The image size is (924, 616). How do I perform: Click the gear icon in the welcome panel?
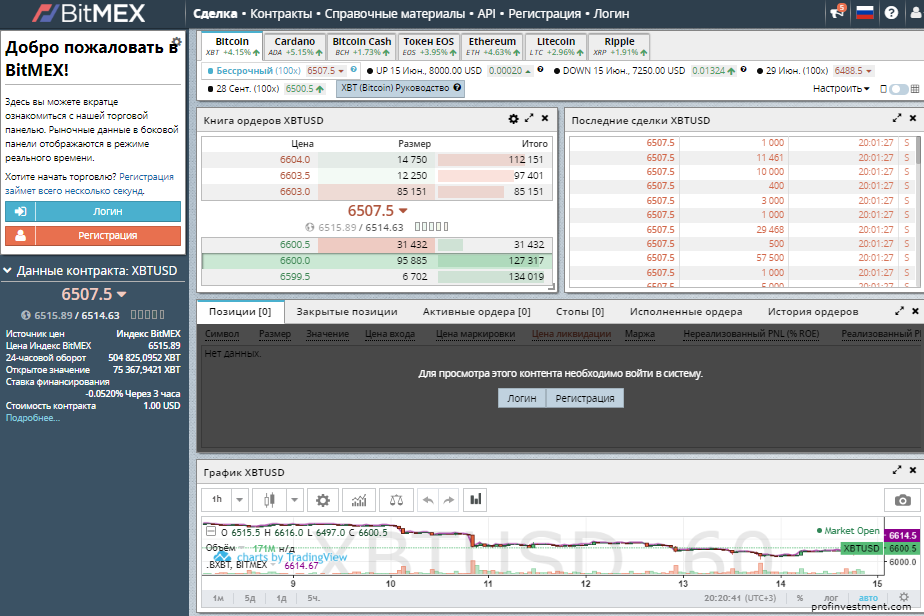click(x=176, y=42)
